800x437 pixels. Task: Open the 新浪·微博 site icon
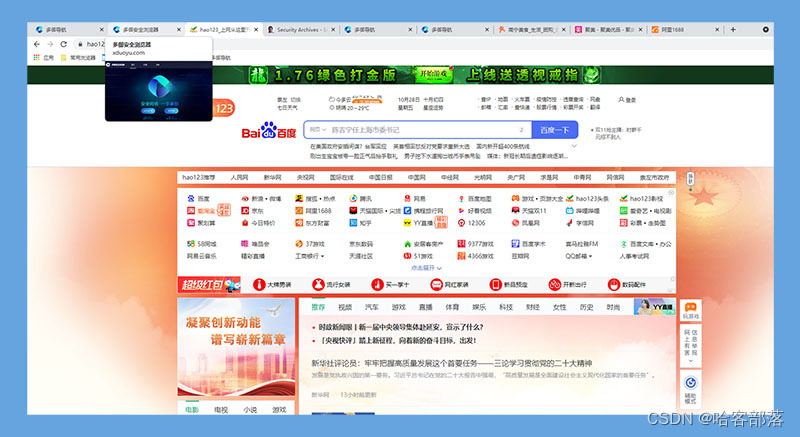(x=245, y=198)
